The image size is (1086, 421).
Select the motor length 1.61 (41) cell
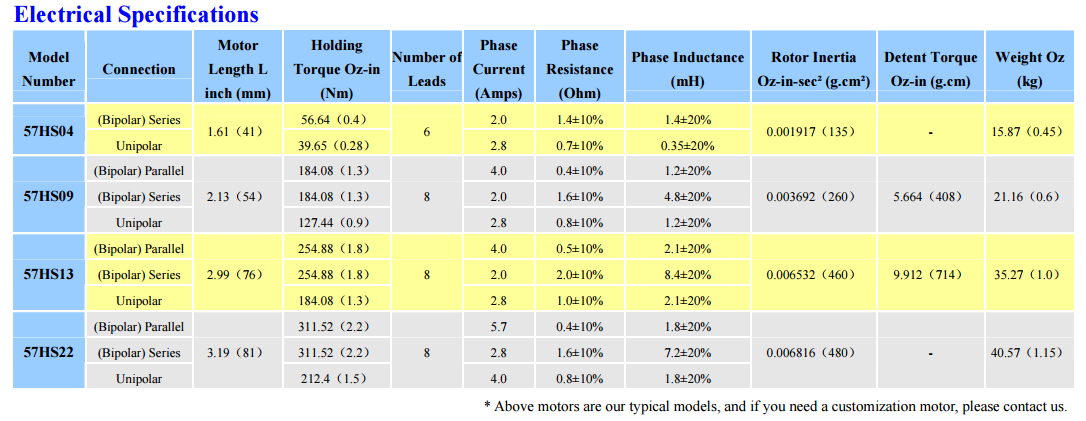coord(233,132)
